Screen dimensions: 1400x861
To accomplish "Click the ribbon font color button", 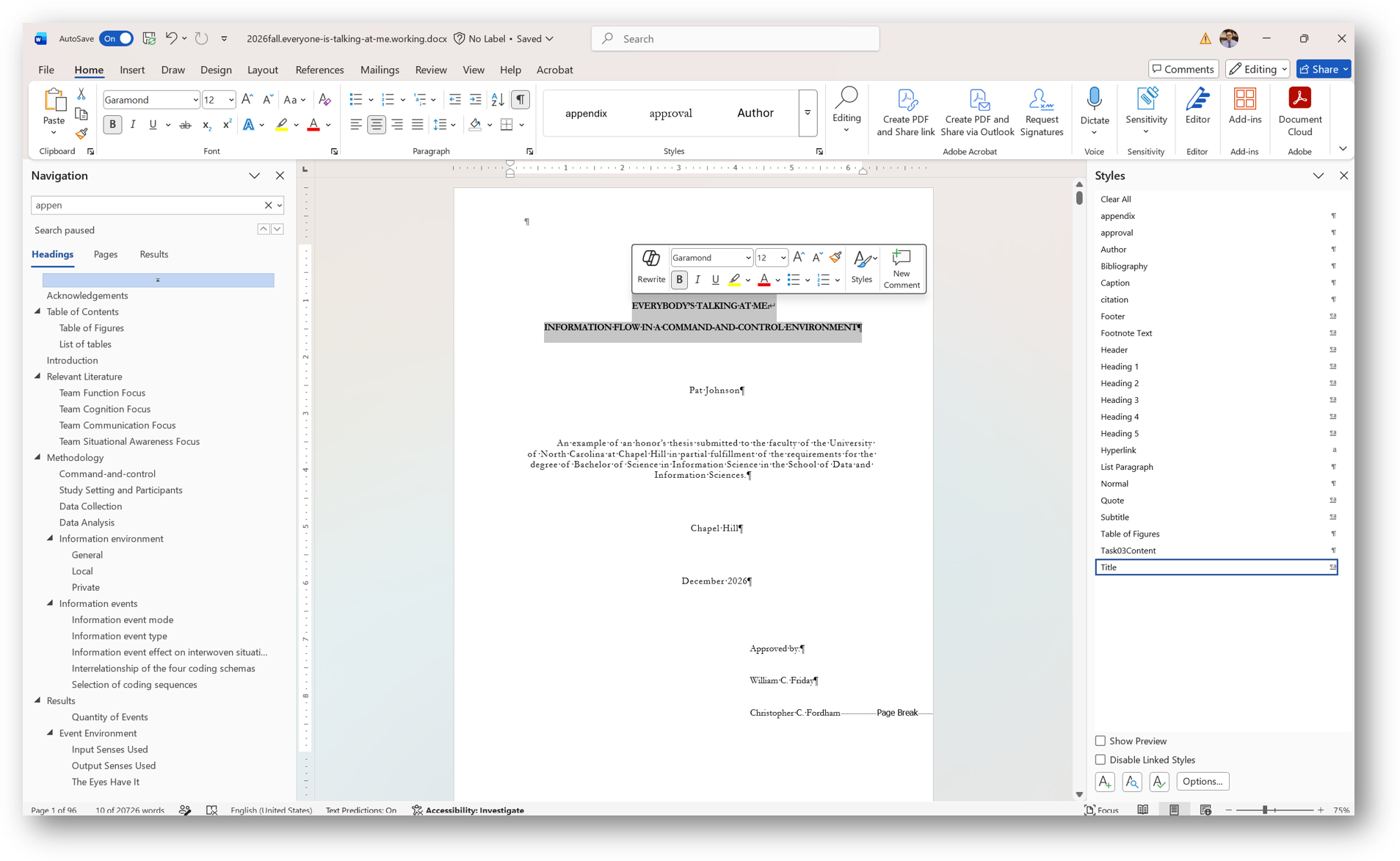I will click(x=313, y=125).
